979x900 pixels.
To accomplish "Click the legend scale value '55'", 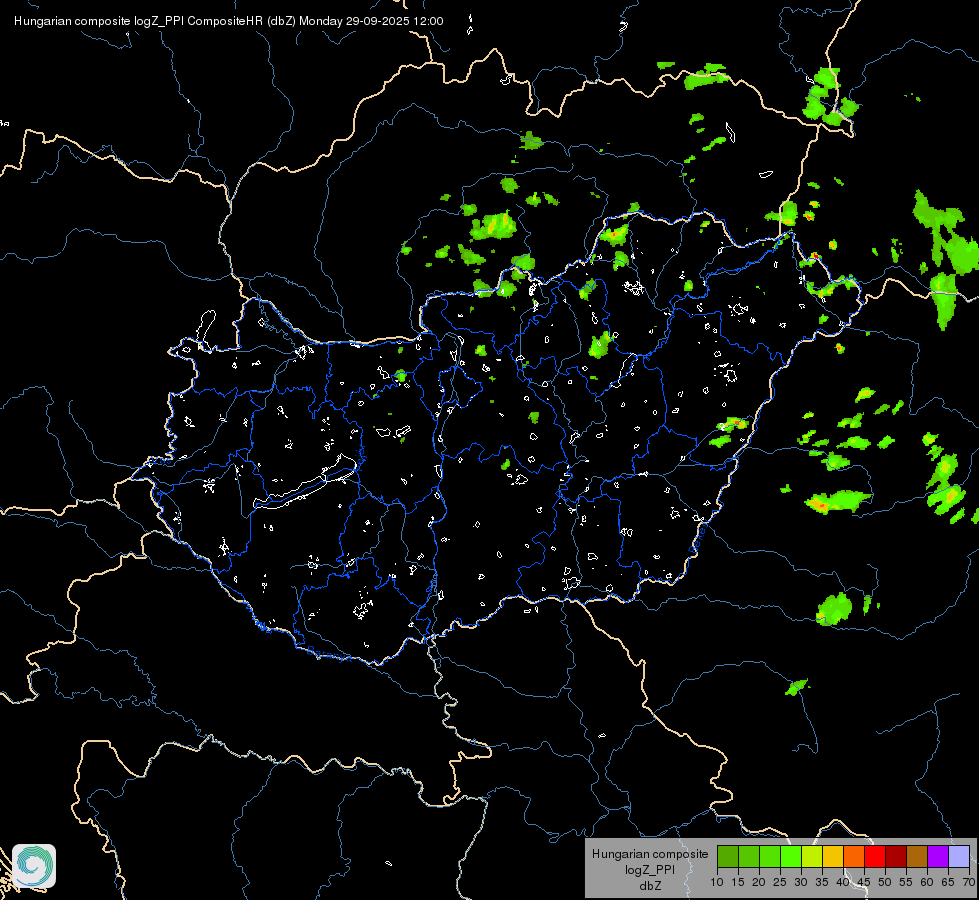I will tap(906, 883).
